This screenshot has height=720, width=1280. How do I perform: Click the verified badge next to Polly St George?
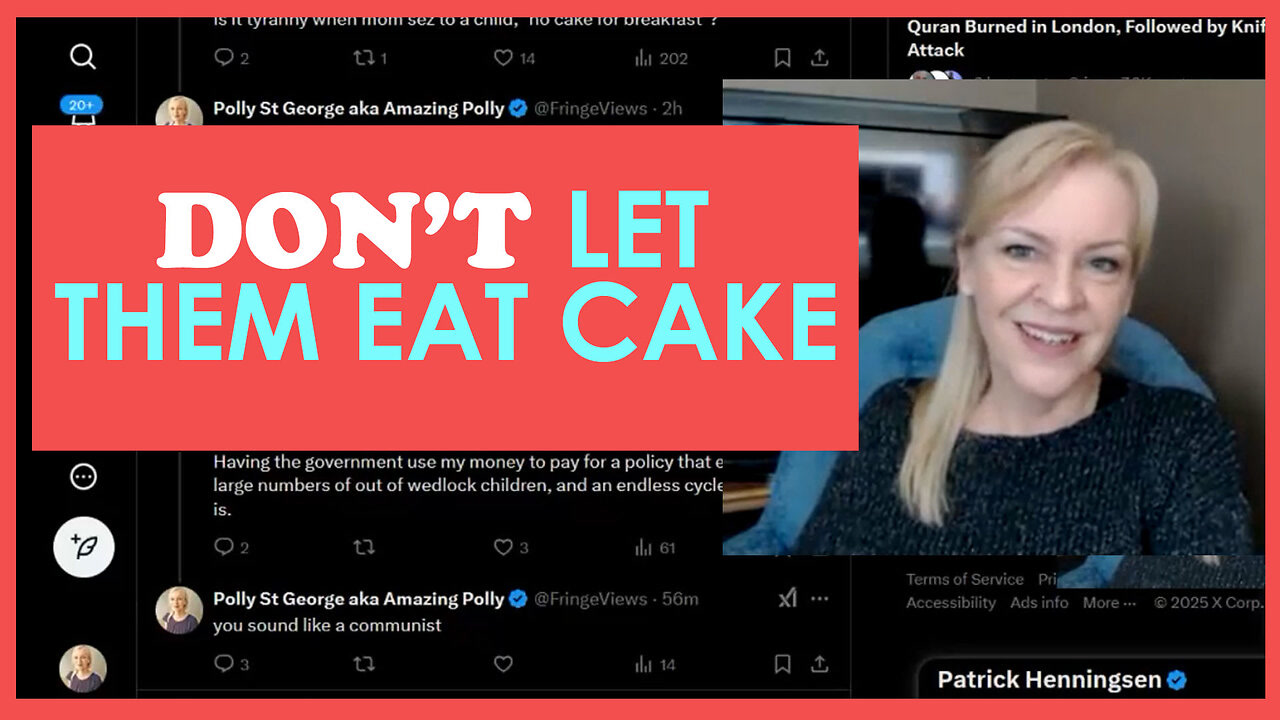[x=517, y=108]
